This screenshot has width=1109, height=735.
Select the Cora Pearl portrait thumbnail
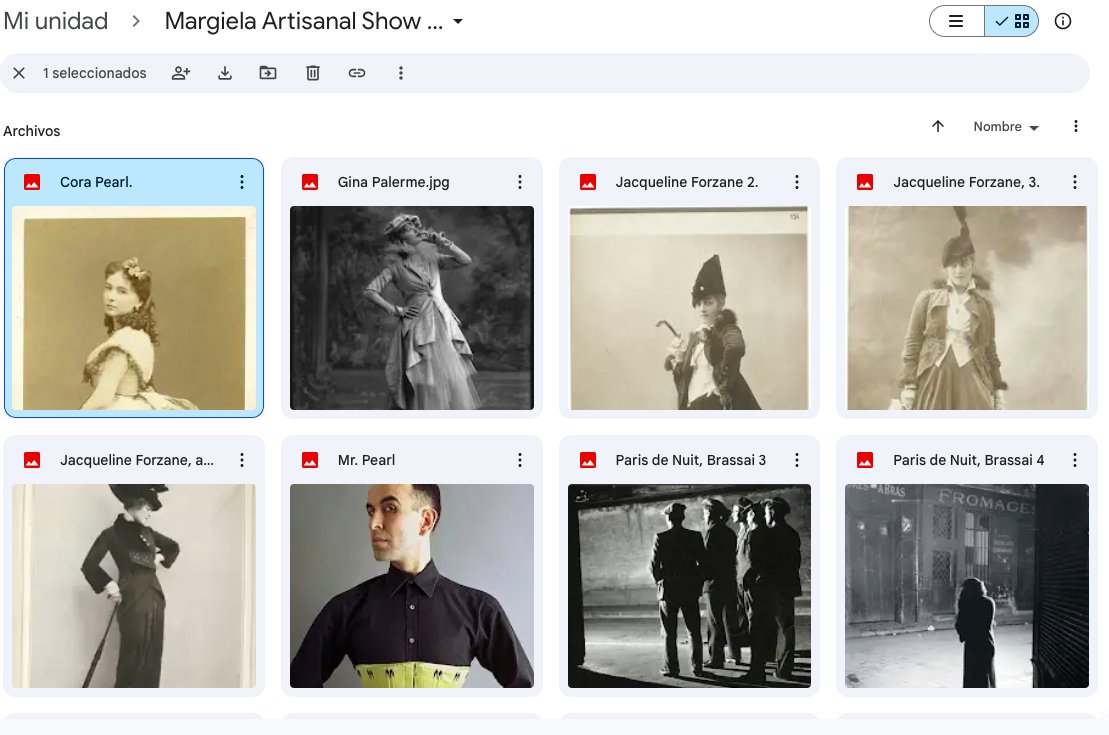tap(134, 308)
